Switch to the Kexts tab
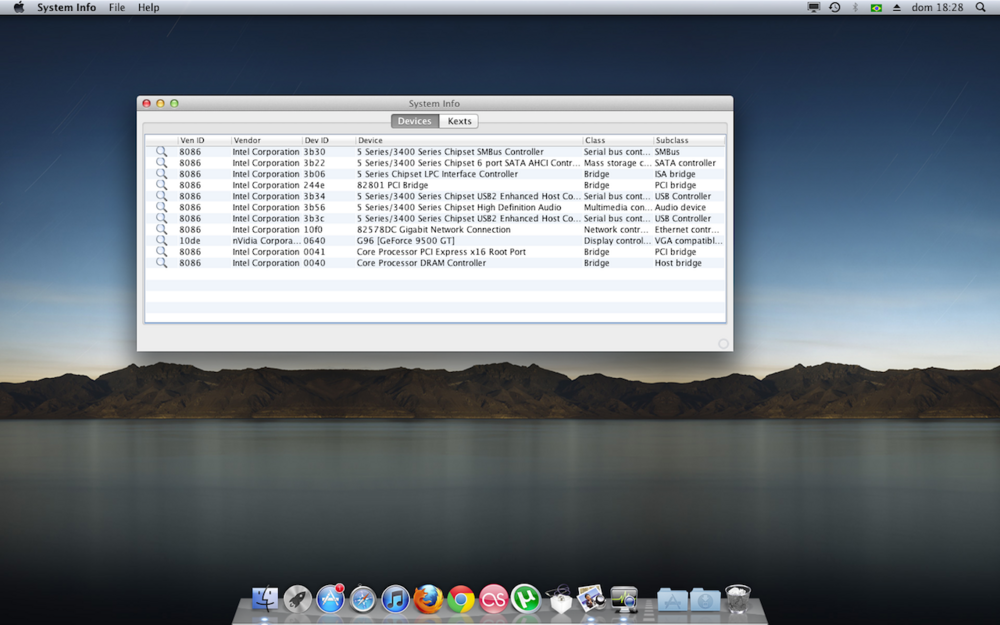This screenshot has width=1000, height=625. (459, 121)
